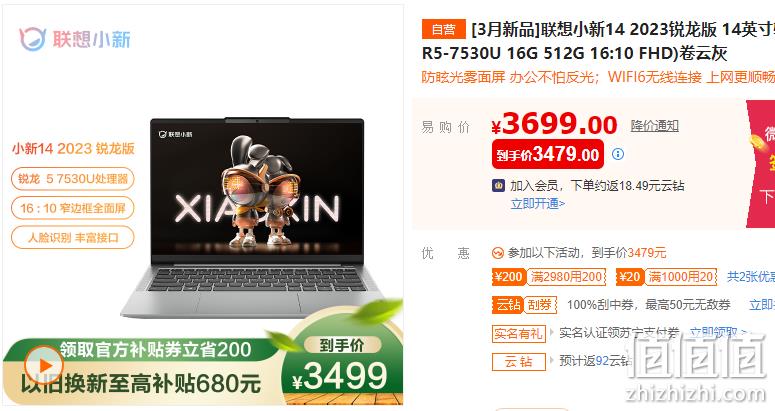This screenshot has width=775, height=411.
Task: Play the product video
Action: pos(43,366)
